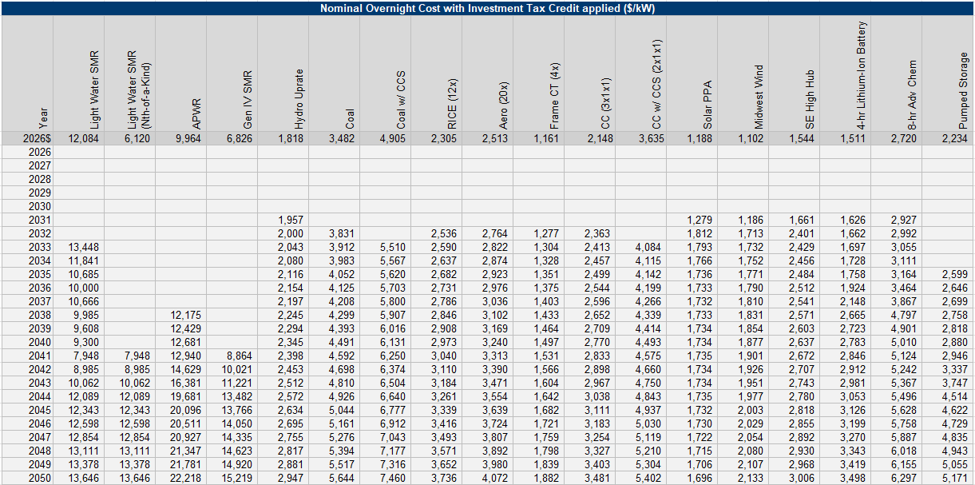Select the 2031 year row label
The height and width of the screenshot is (485, 975).
point(39,220)
